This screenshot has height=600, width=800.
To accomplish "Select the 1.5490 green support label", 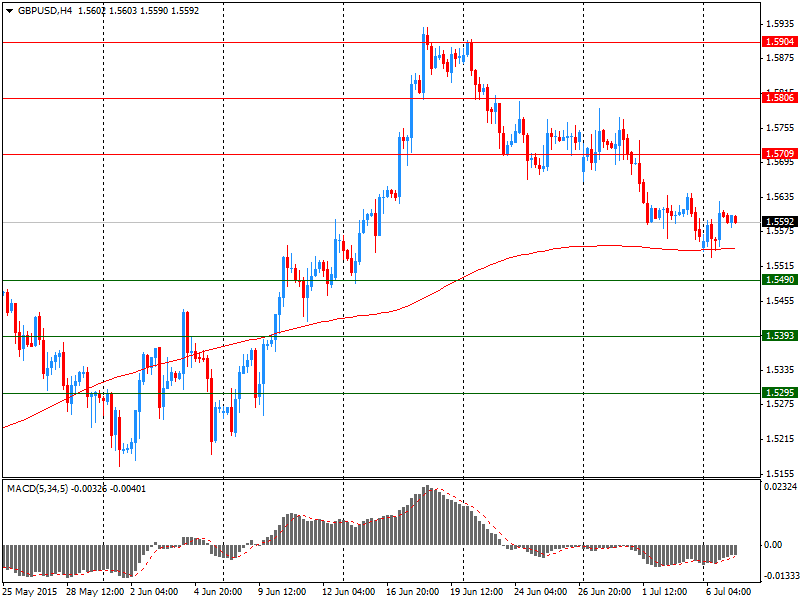I will coord(779,280).
